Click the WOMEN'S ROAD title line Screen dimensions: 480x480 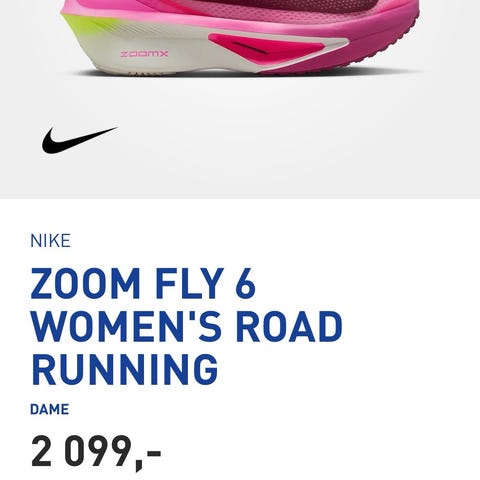pos(186,326)
